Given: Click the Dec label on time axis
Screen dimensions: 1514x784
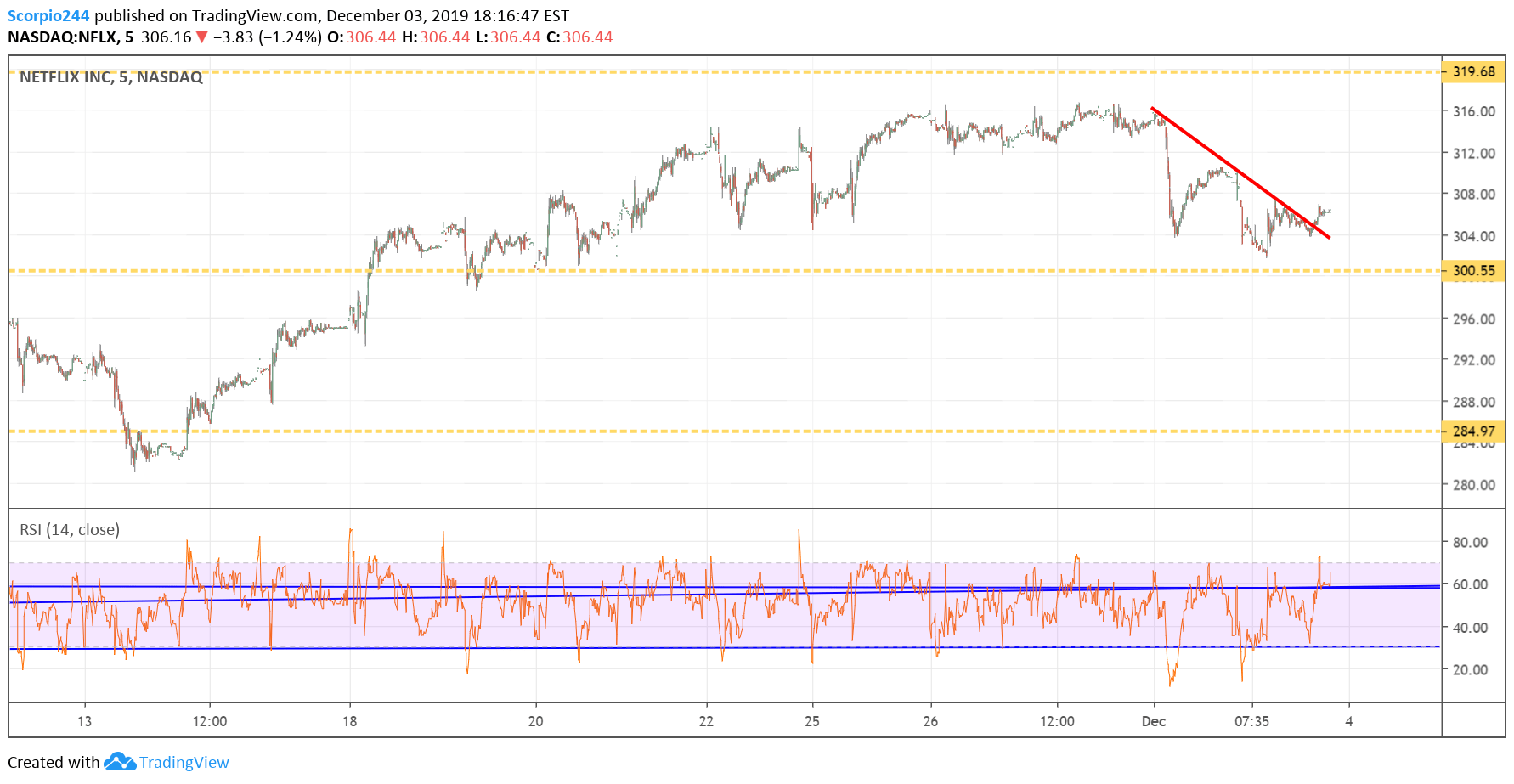Looking at the screenshot, I should pos(1154,721).
